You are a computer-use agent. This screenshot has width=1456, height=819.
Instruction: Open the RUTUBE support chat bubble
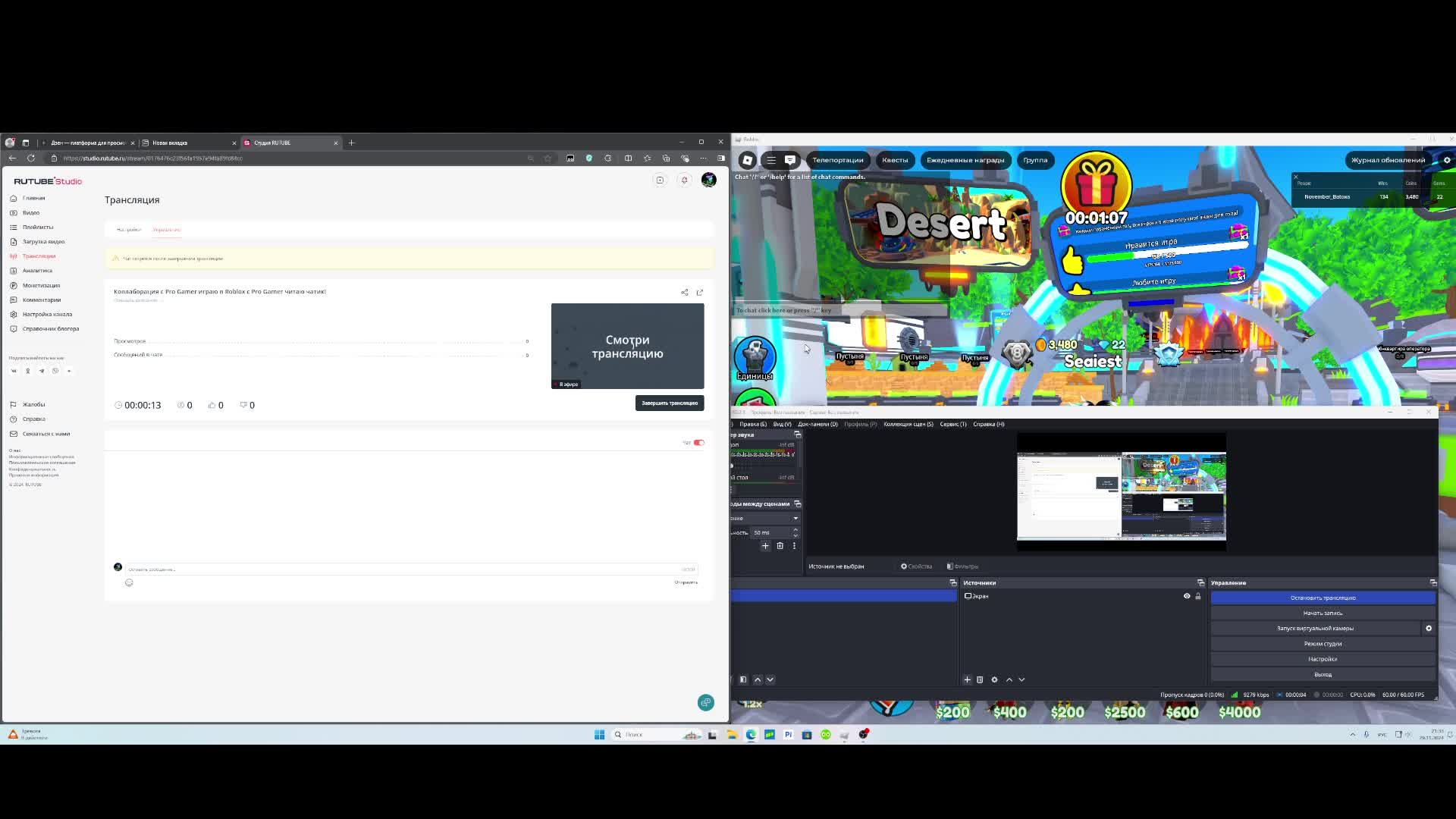[x=706, y=702]
